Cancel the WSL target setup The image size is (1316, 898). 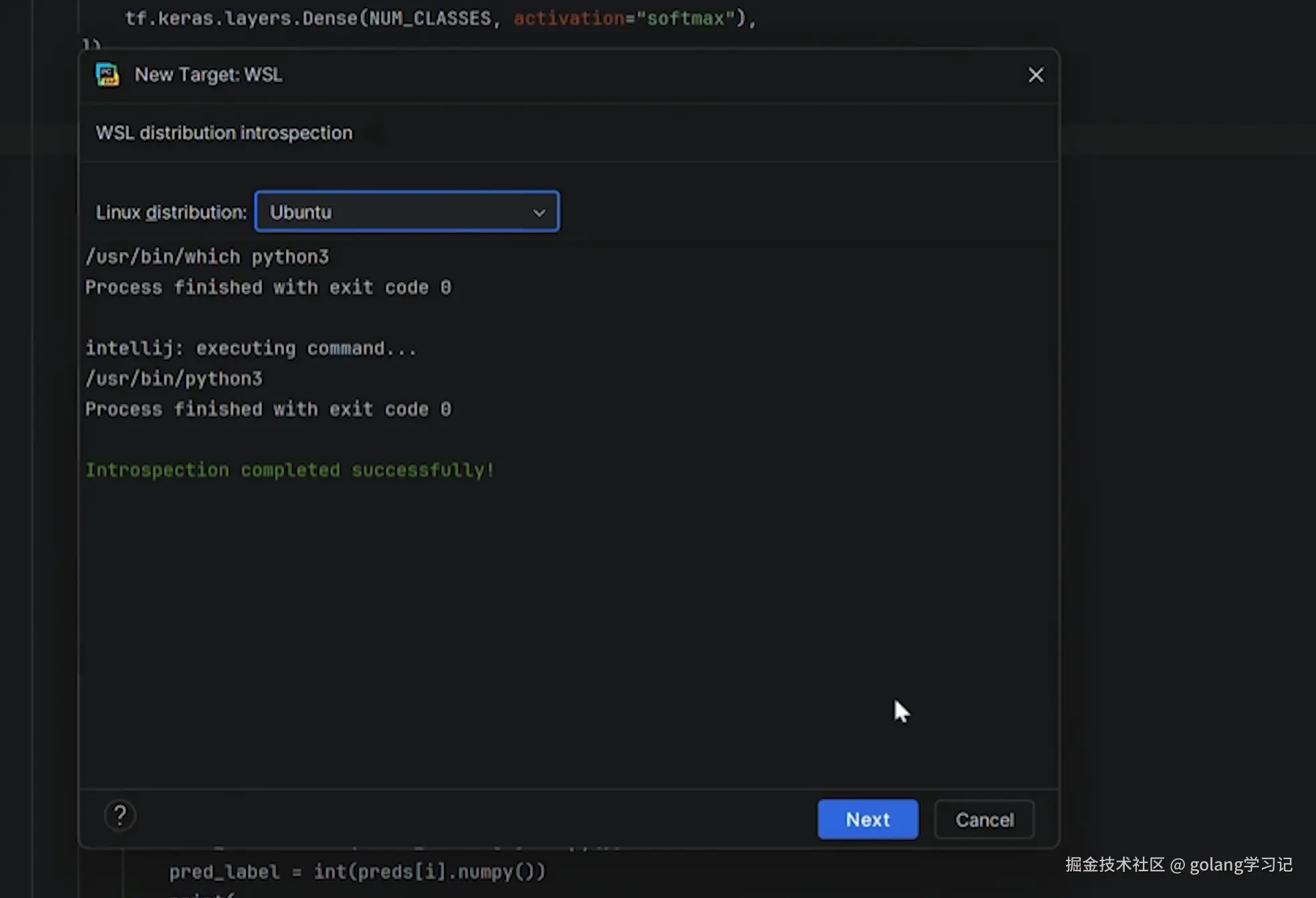pyautogui.click(x=984, y=819)
